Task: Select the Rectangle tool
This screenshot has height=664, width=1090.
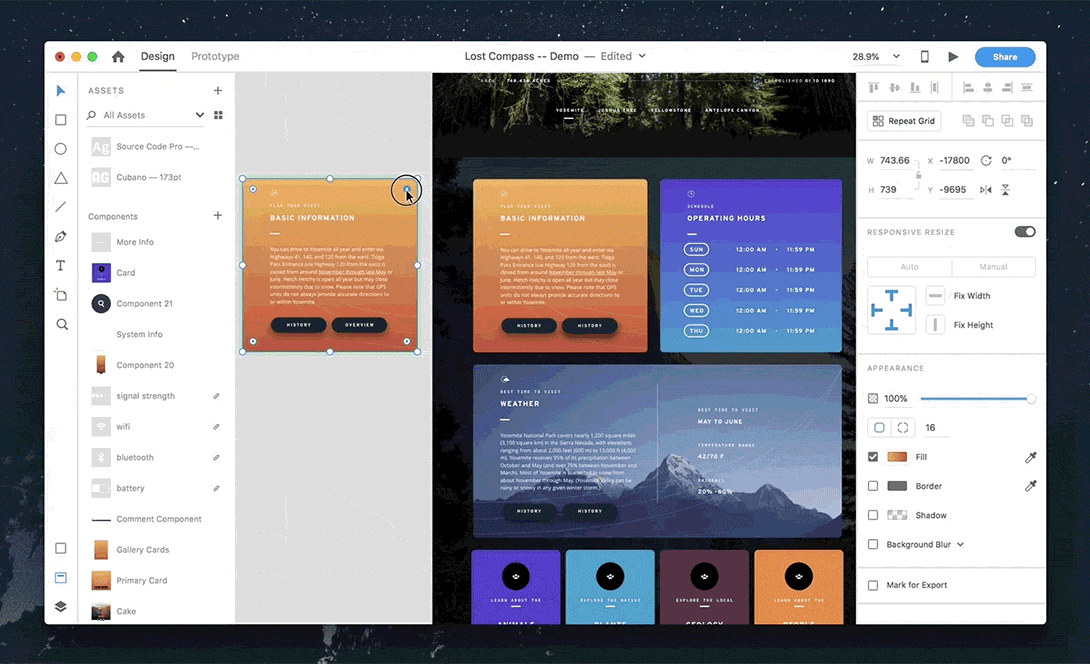Action: 60,120
